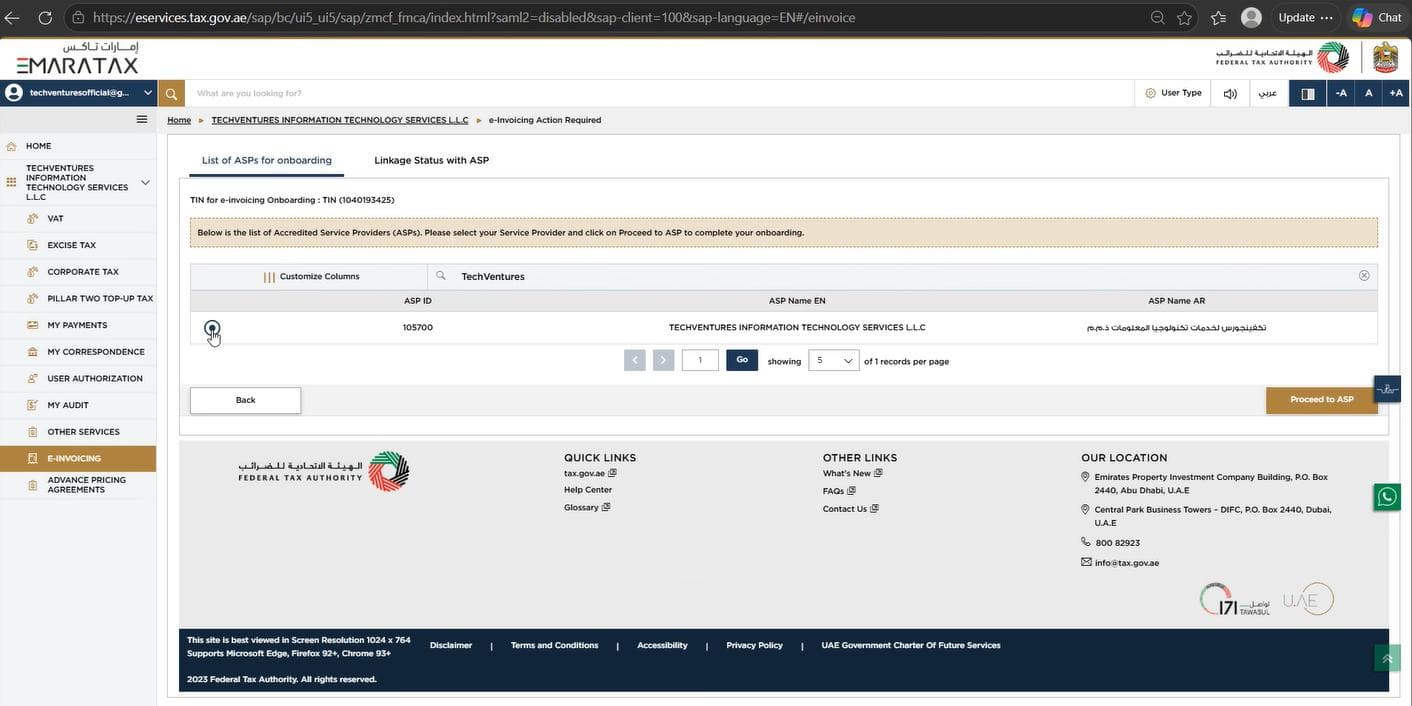Click the browser back arrow
This screenshot has width=1412, height=706.
pos(12,18)
